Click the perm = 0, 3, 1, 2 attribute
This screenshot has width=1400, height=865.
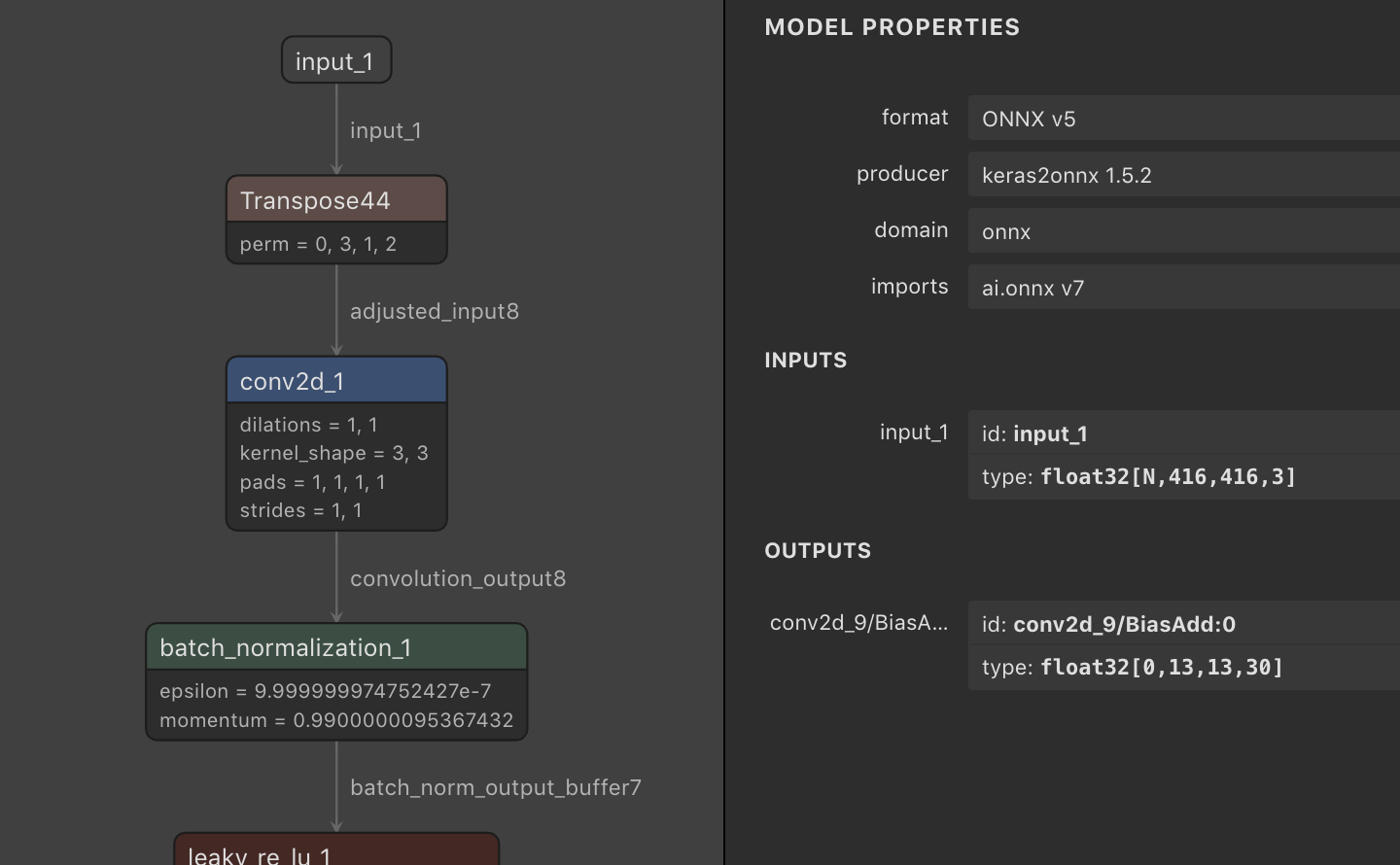tap(318, 244)
